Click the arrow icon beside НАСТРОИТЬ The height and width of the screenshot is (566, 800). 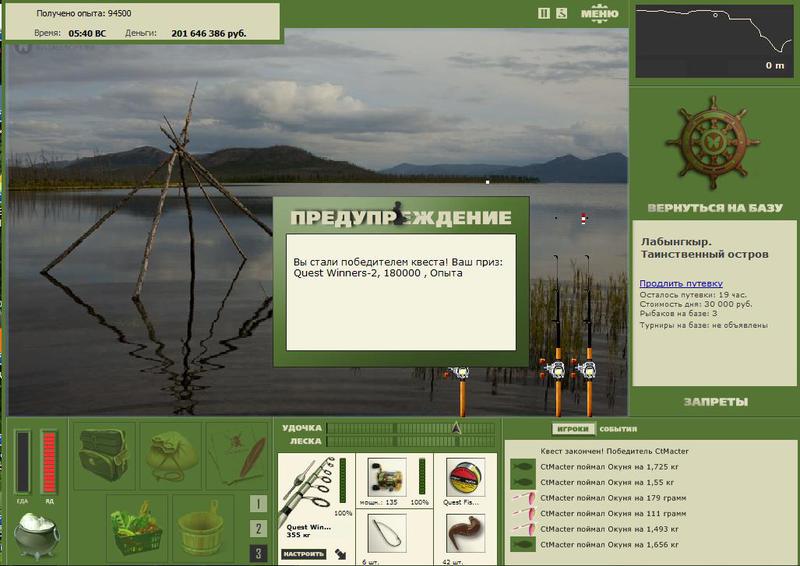pyautogui.click(x=340, y=554)
